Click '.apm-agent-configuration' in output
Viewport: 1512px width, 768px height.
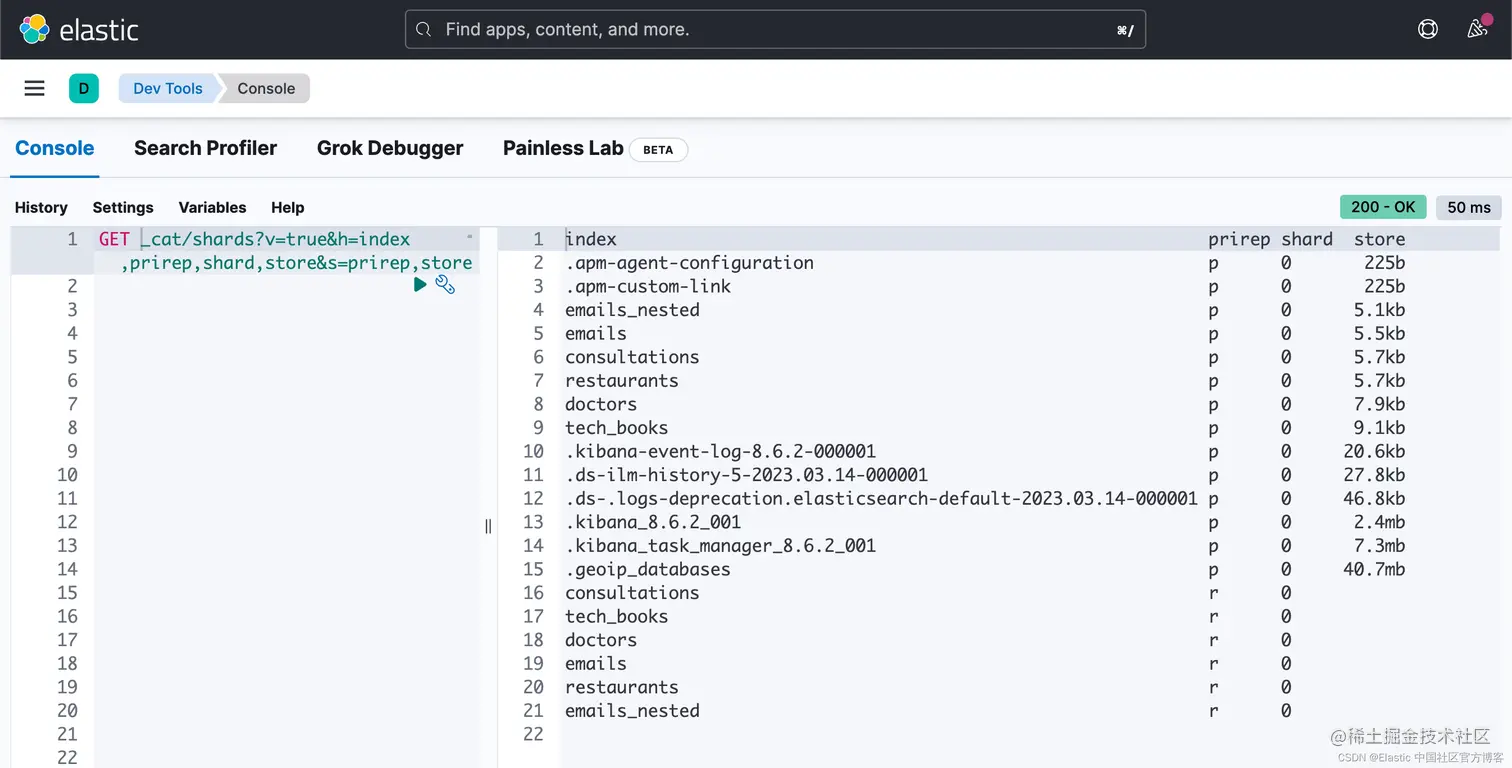pos(689,263)
